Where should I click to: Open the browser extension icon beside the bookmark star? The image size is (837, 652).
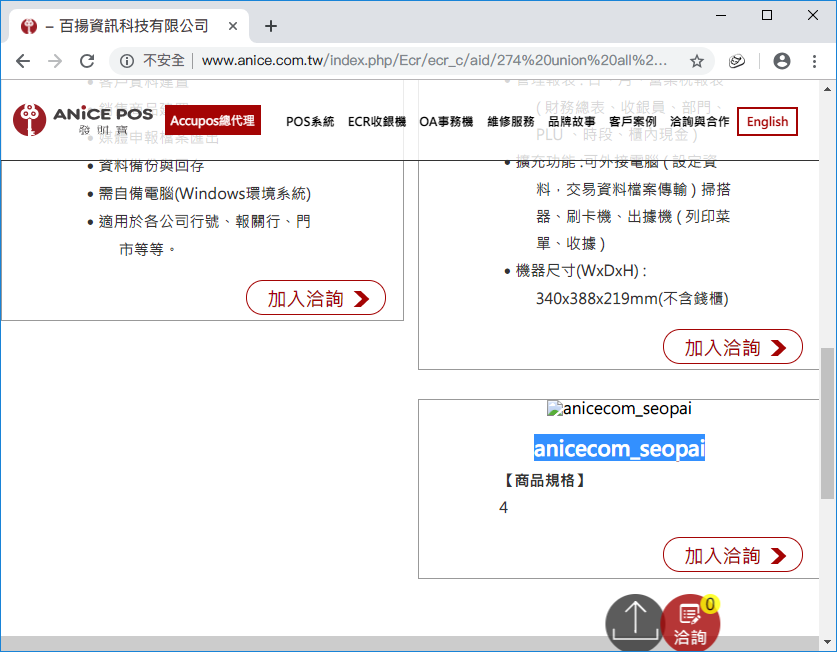(737, 61)
